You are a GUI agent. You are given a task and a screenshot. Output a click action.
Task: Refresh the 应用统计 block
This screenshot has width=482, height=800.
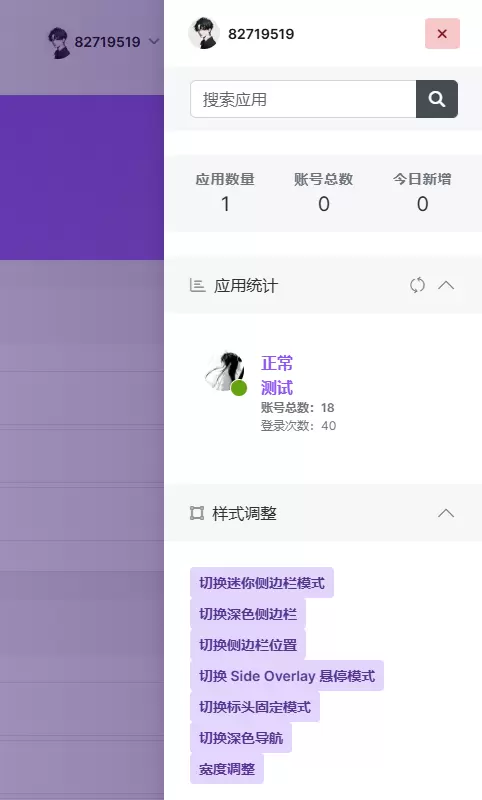tap(417, 285)
